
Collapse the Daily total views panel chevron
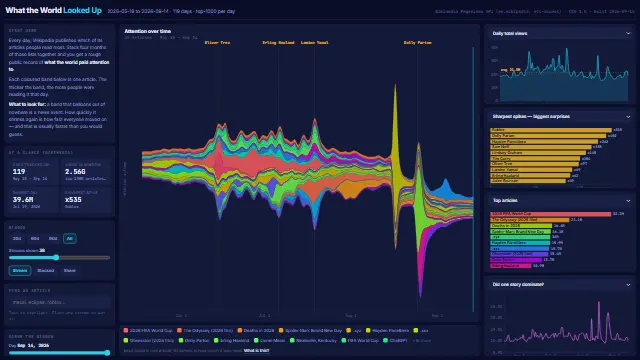(x=628, y=33)
